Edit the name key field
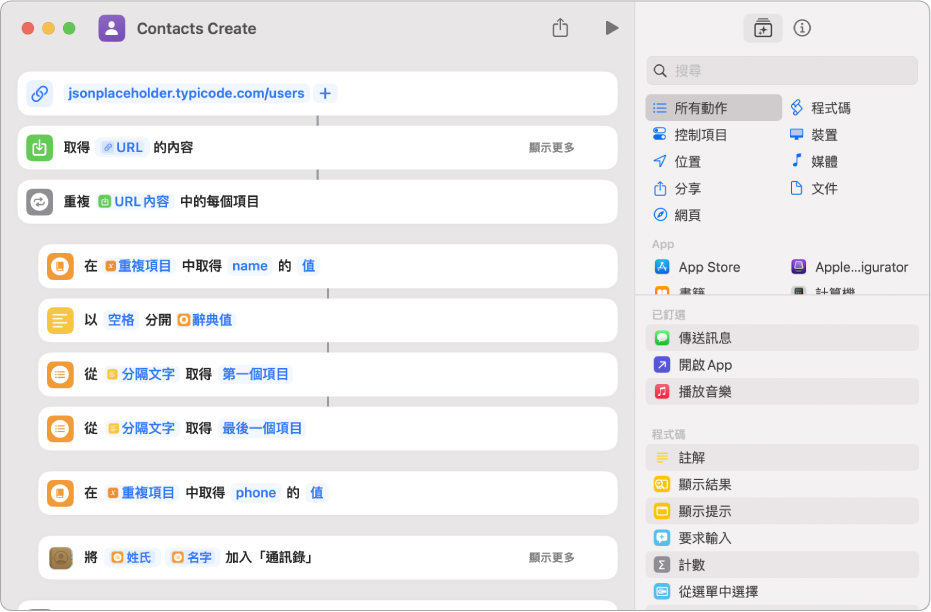Viewport: 931px width, 612px height. tap(250, 266)
